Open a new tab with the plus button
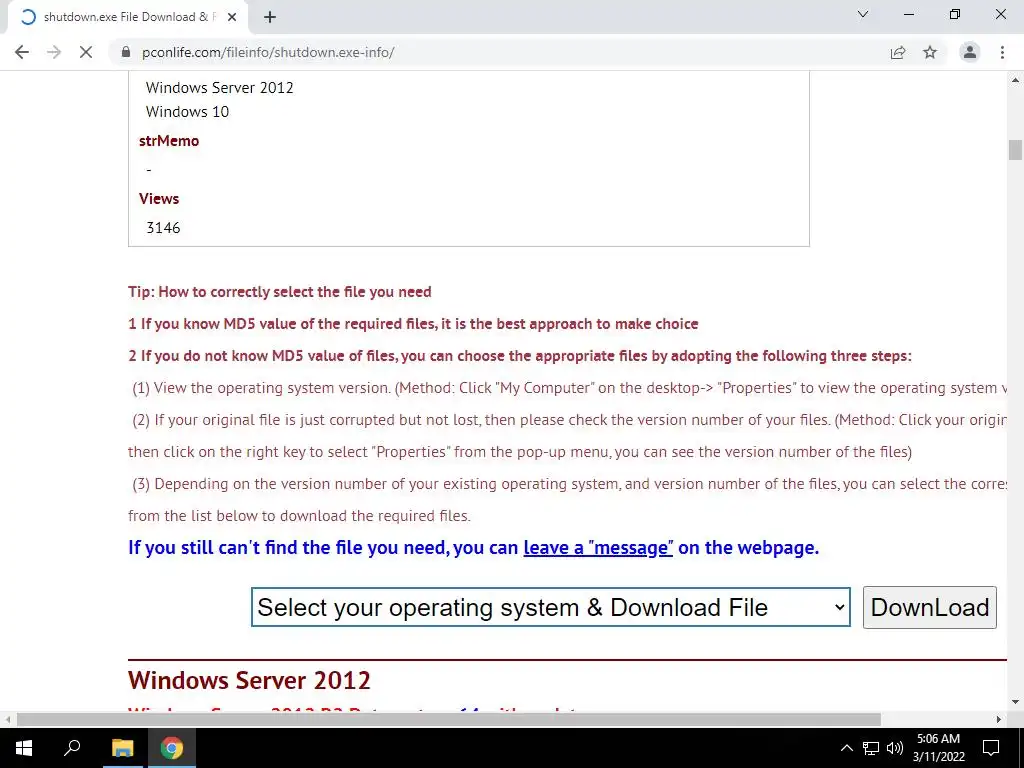The height and width of the screenshot is (768, 1024). 270,17
